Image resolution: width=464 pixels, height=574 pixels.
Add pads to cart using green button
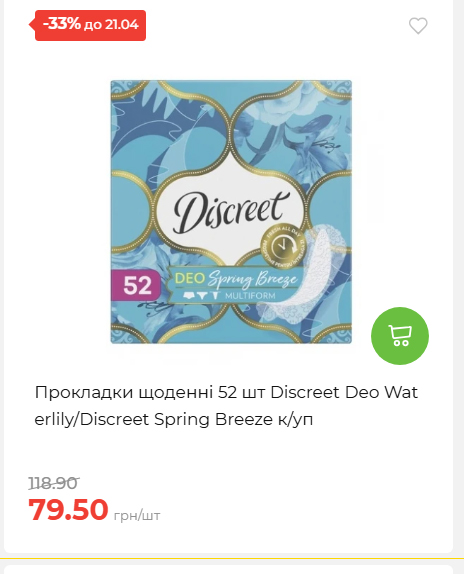pos(400,336)
